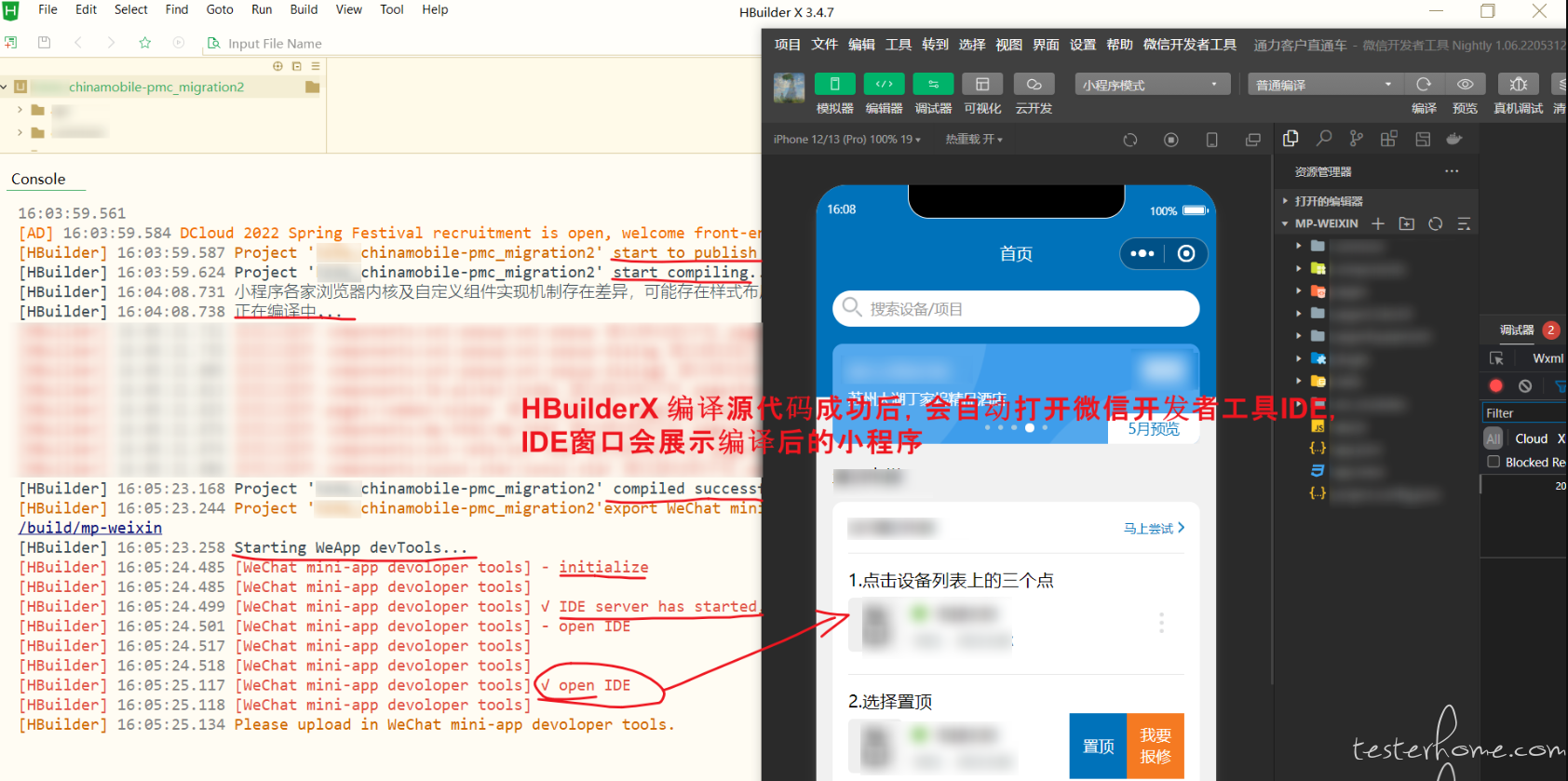Click collapse folders icon beside MP-WEIXIN

(x=1464, y=223)
